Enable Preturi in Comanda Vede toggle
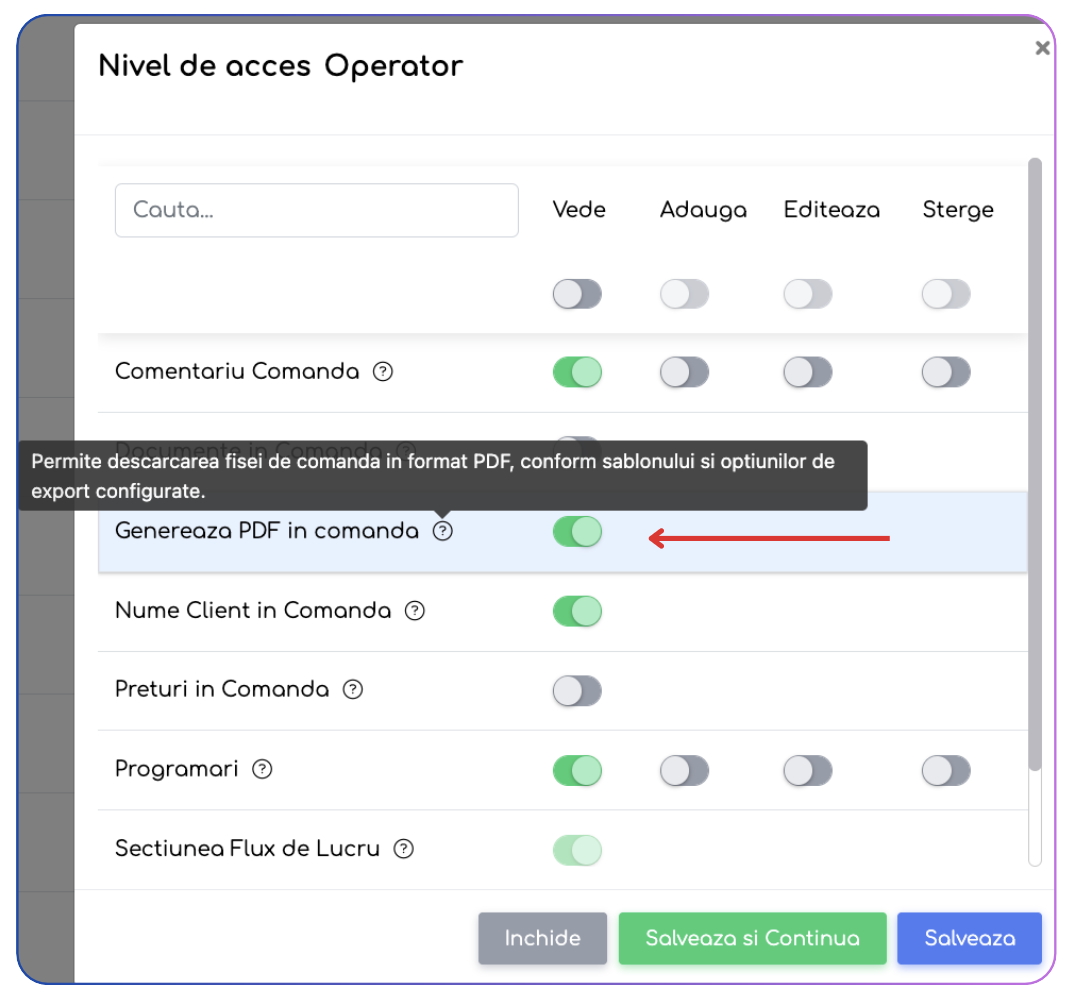 click(578, 691)
